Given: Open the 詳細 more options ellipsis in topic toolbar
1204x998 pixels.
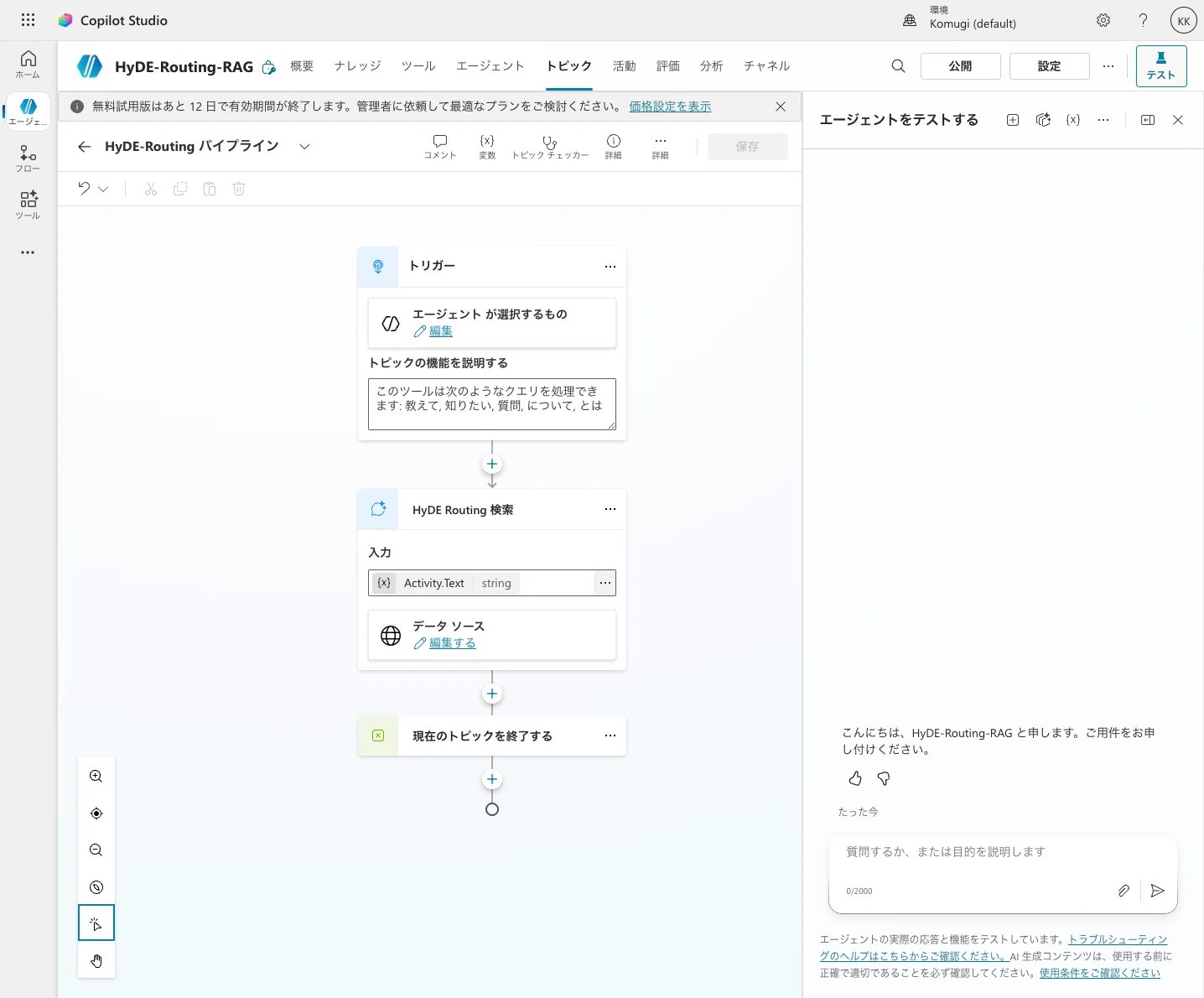Looking at the screenshot, I should point(661,146).
